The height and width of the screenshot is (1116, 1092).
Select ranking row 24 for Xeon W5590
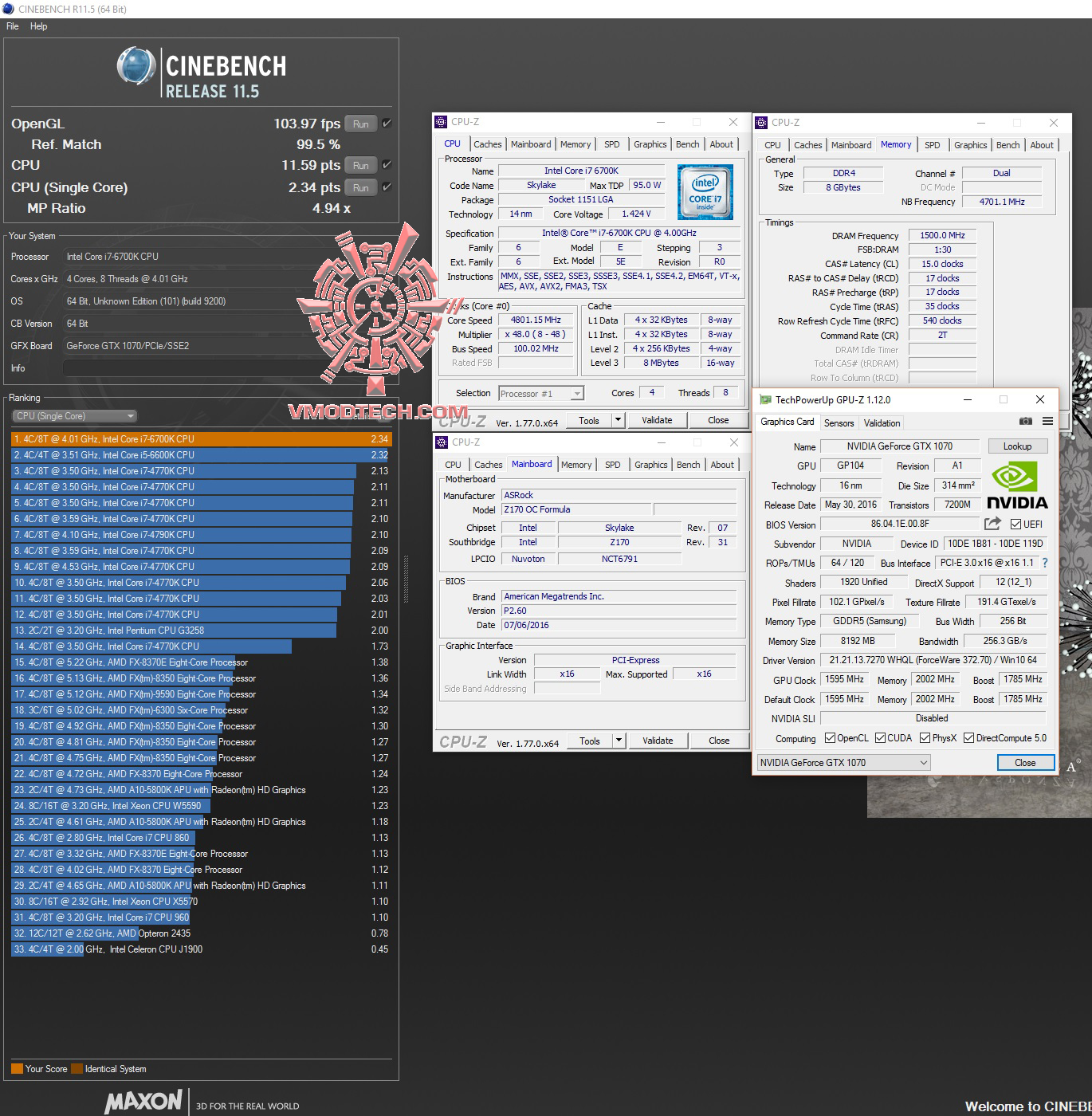201,806
